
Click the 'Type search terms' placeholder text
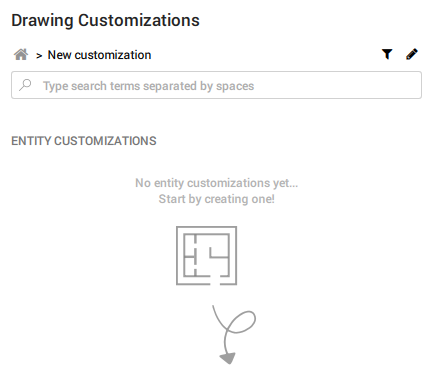pyautogui.click(x=148, y=86)
